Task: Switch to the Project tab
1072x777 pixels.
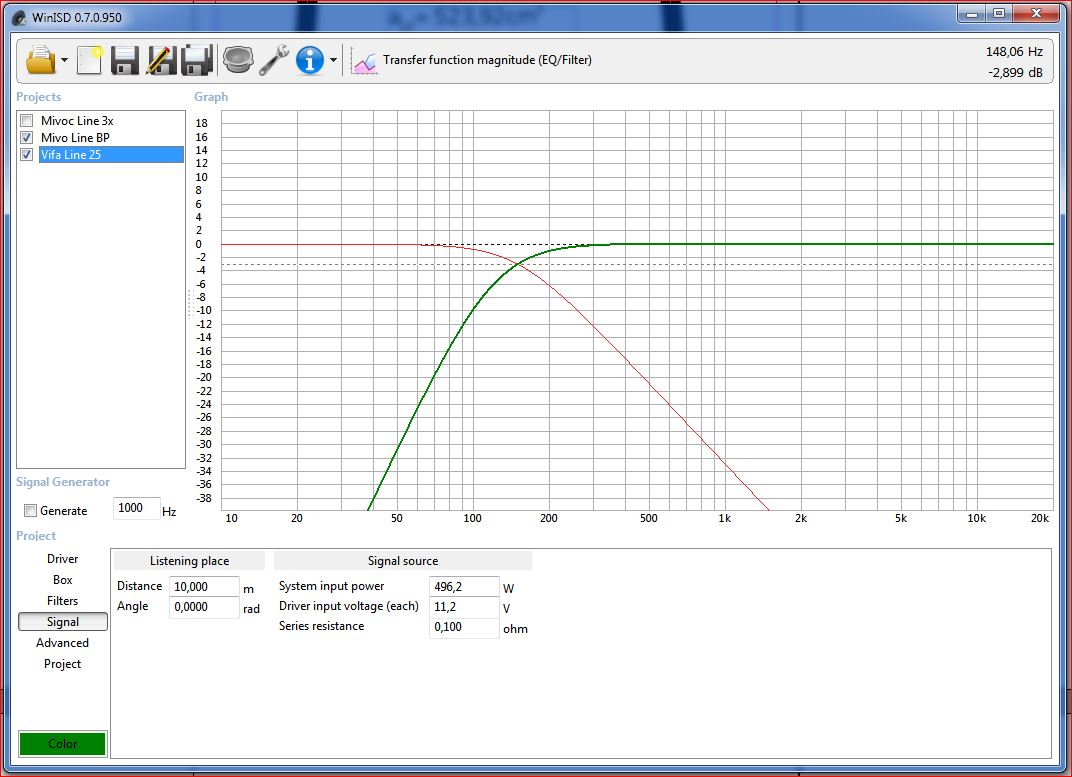Action: tap(62, 664)
